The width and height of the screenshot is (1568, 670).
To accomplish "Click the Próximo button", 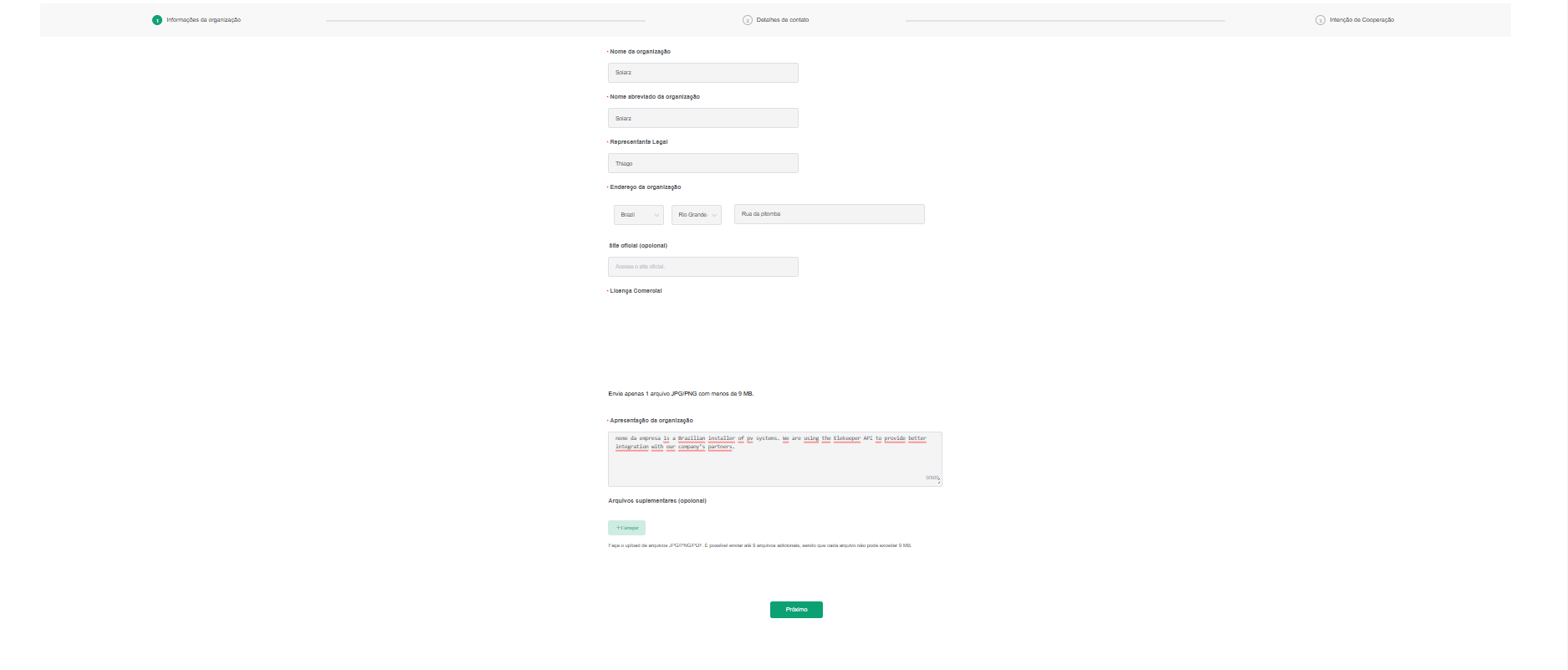I will tap(796, 610).
